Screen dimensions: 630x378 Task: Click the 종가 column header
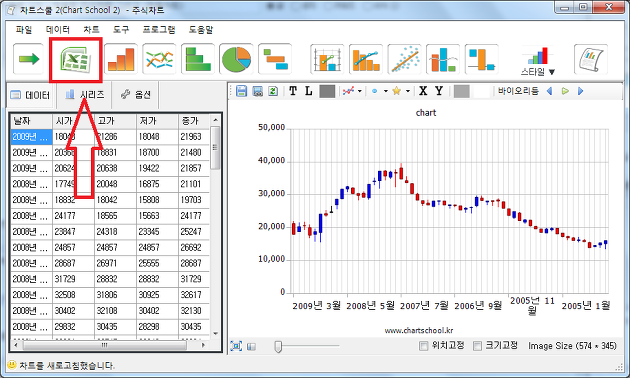pos(194,121)
